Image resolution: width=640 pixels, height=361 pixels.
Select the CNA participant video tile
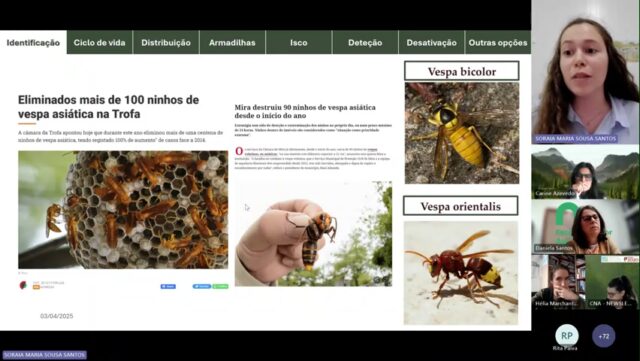point(613,282)
